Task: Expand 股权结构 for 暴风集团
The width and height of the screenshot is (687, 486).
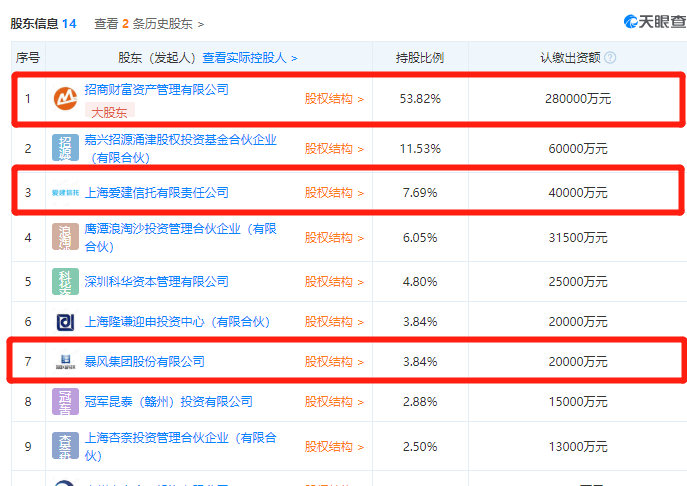Action: tap(334, 362)
